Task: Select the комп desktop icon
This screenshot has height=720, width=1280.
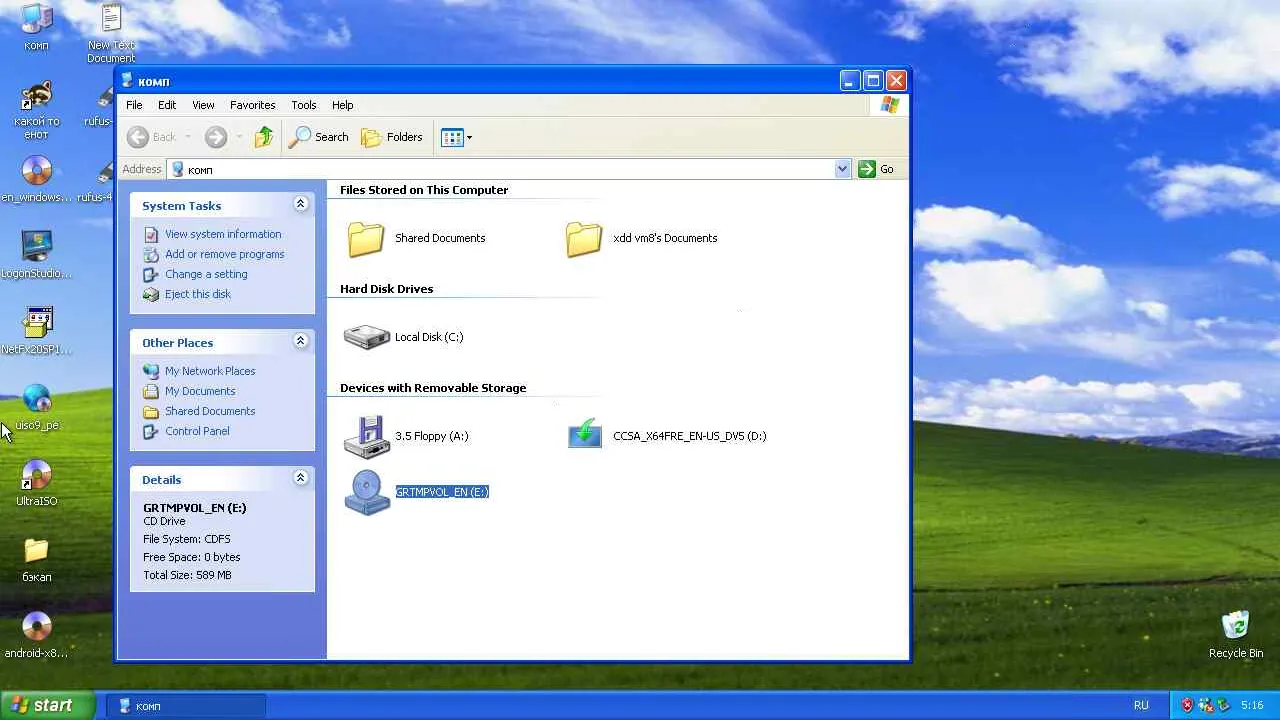Action: click(x=37, y=29)
